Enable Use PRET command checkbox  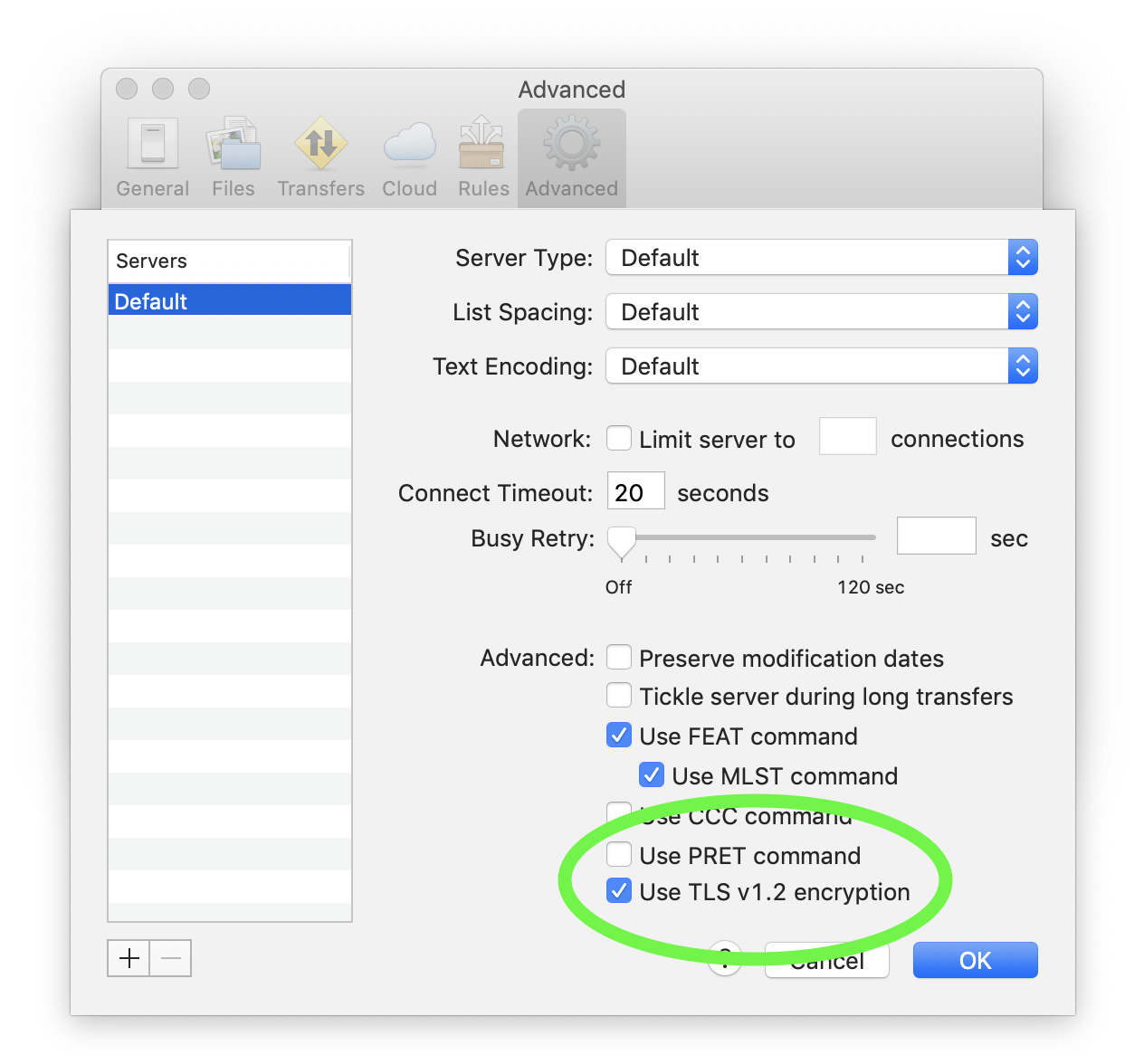click(619, 855)
